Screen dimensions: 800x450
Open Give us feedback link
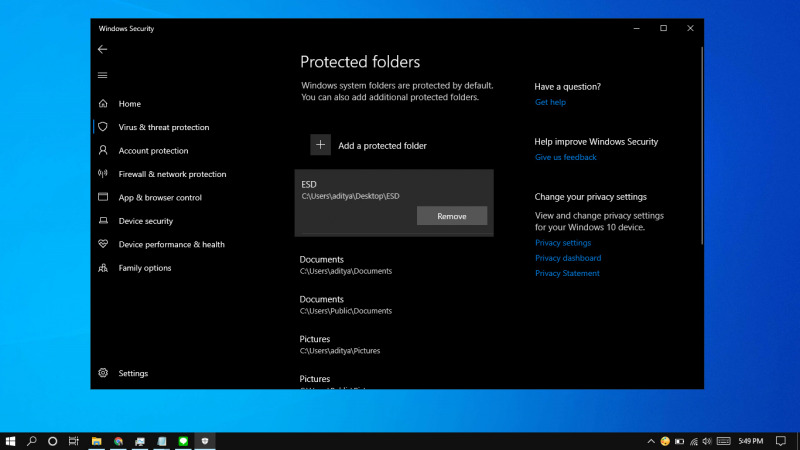coord(565,157)
